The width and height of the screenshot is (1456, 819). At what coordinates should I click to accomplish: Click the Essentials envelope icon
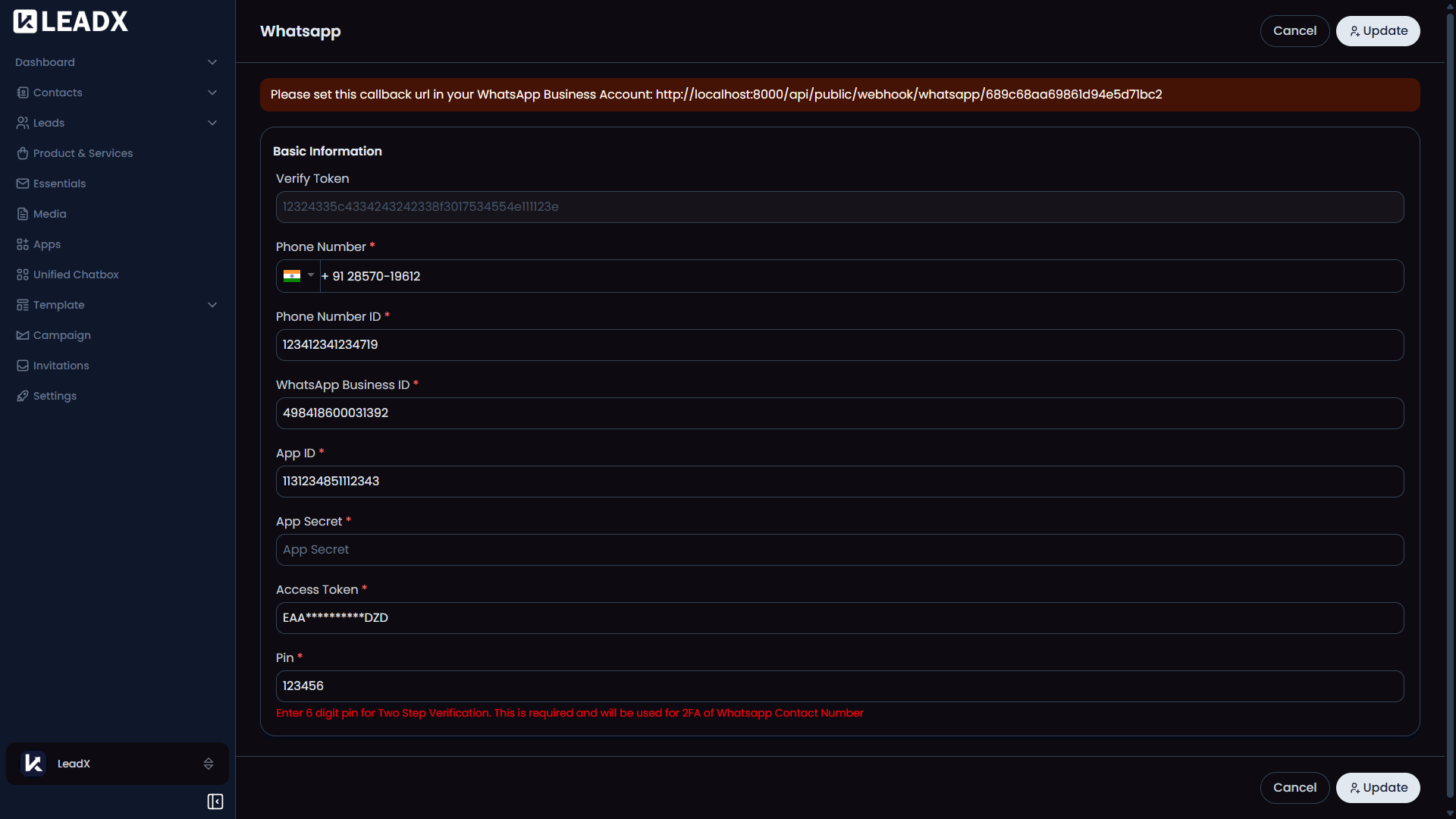click(x=23, y=184)
